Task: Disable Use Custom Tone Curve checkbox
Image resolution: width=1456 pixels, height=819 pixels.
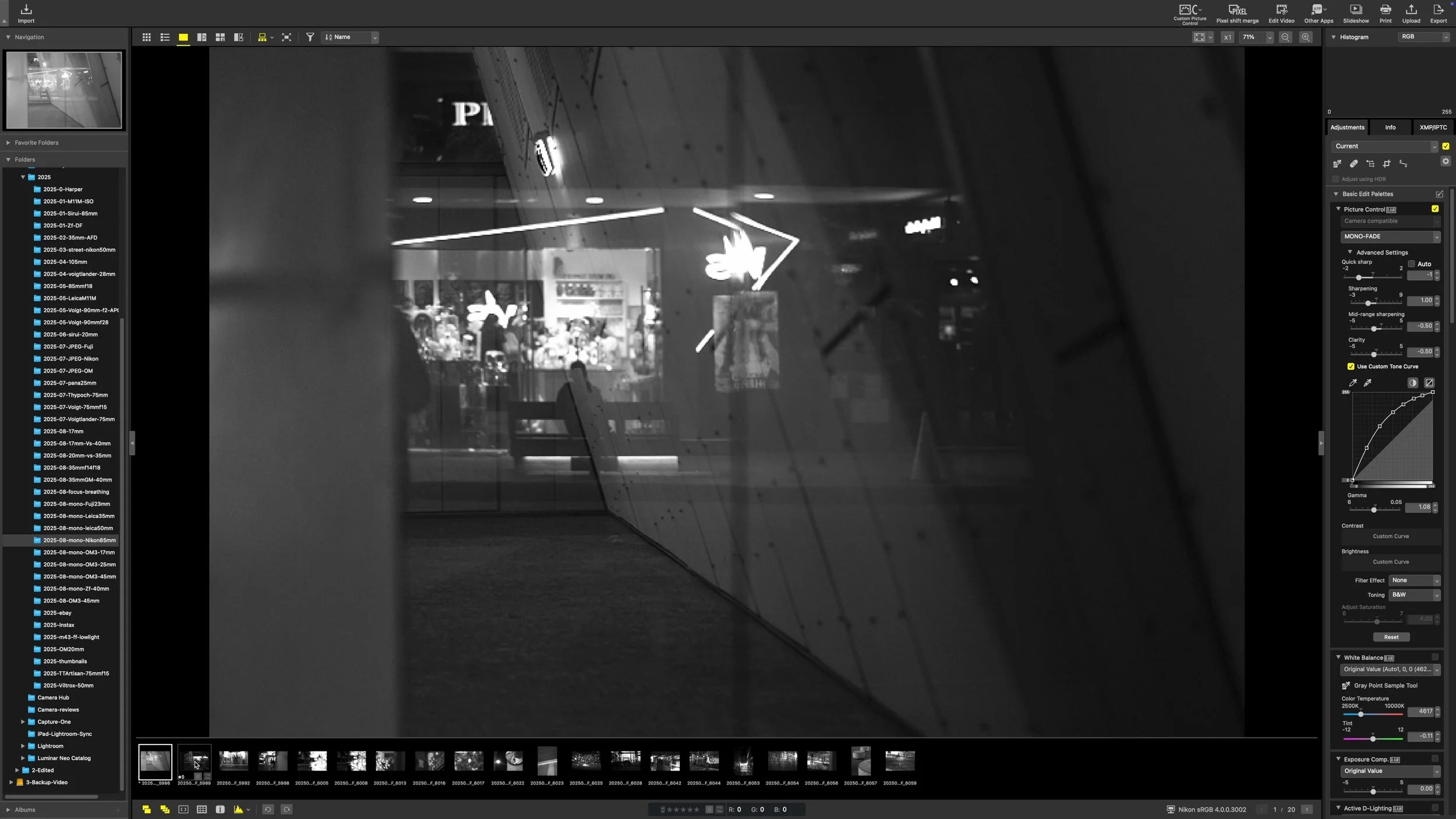Action: (1351, 366)
